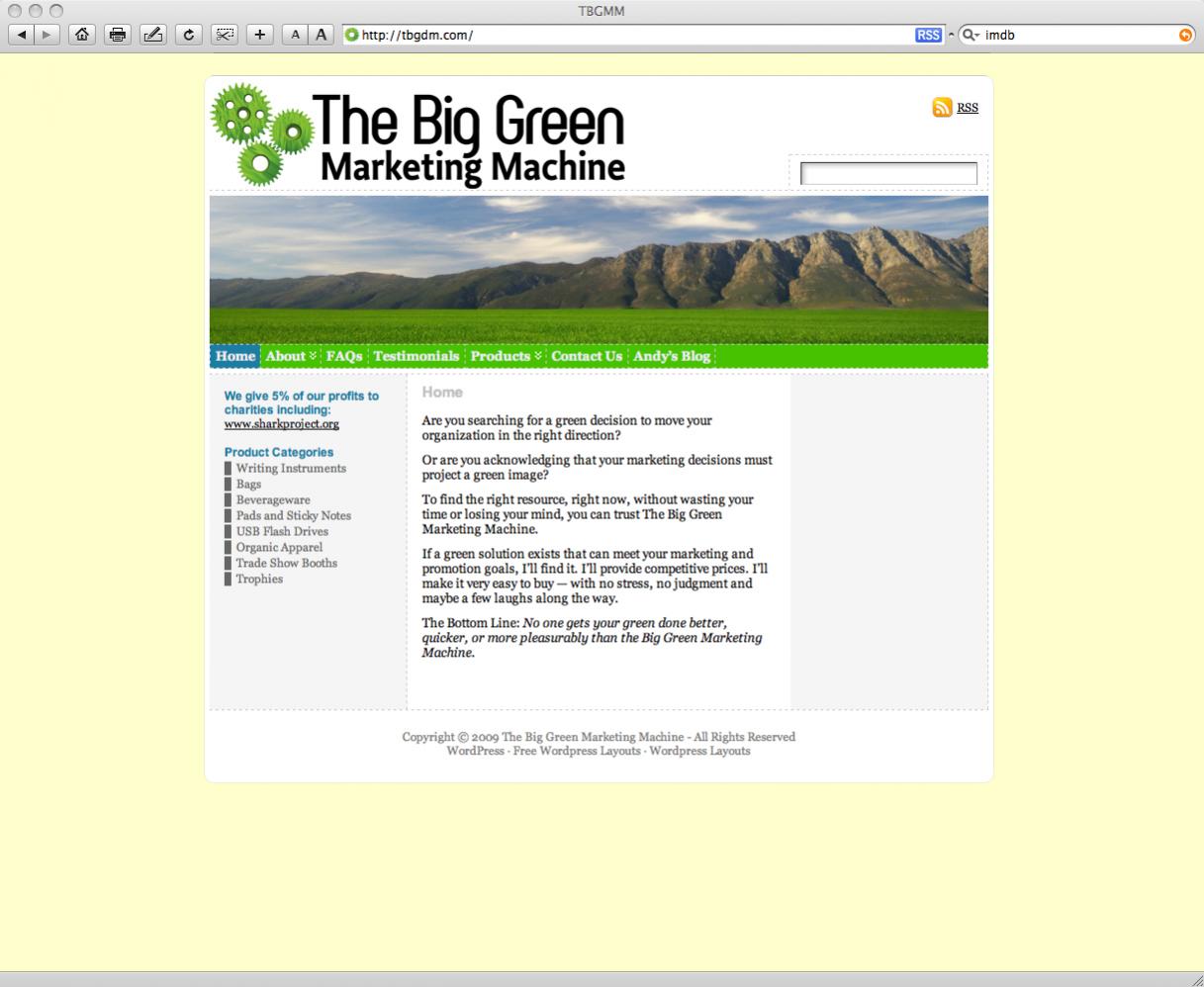
Task: Open www.sharkproject.org link
Action: pos(282,424)
